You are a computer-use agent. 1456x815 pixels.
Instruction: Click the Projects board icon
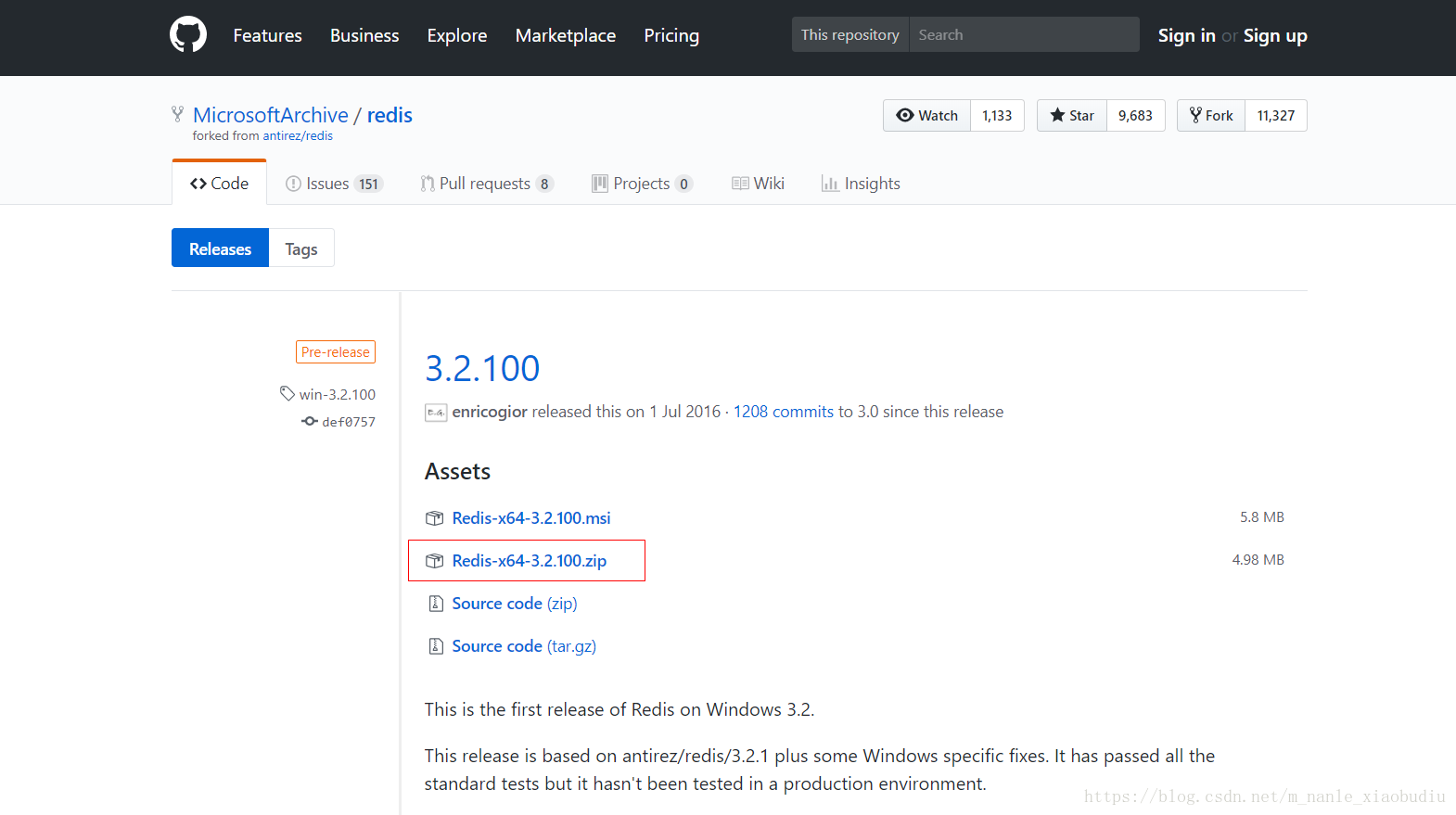(600, 183)
